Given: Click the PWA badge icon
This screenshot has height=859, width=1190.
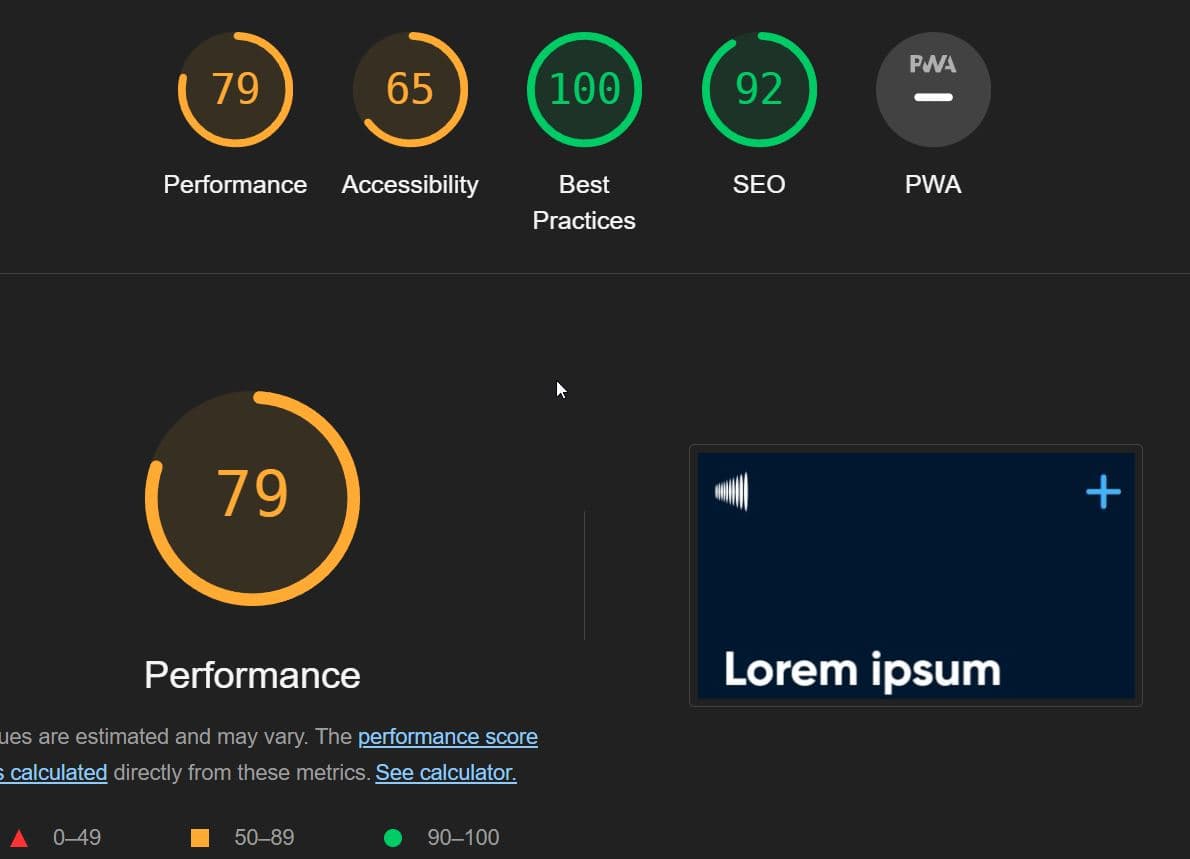Looking at the screenshot, I should tap(932, 88).
